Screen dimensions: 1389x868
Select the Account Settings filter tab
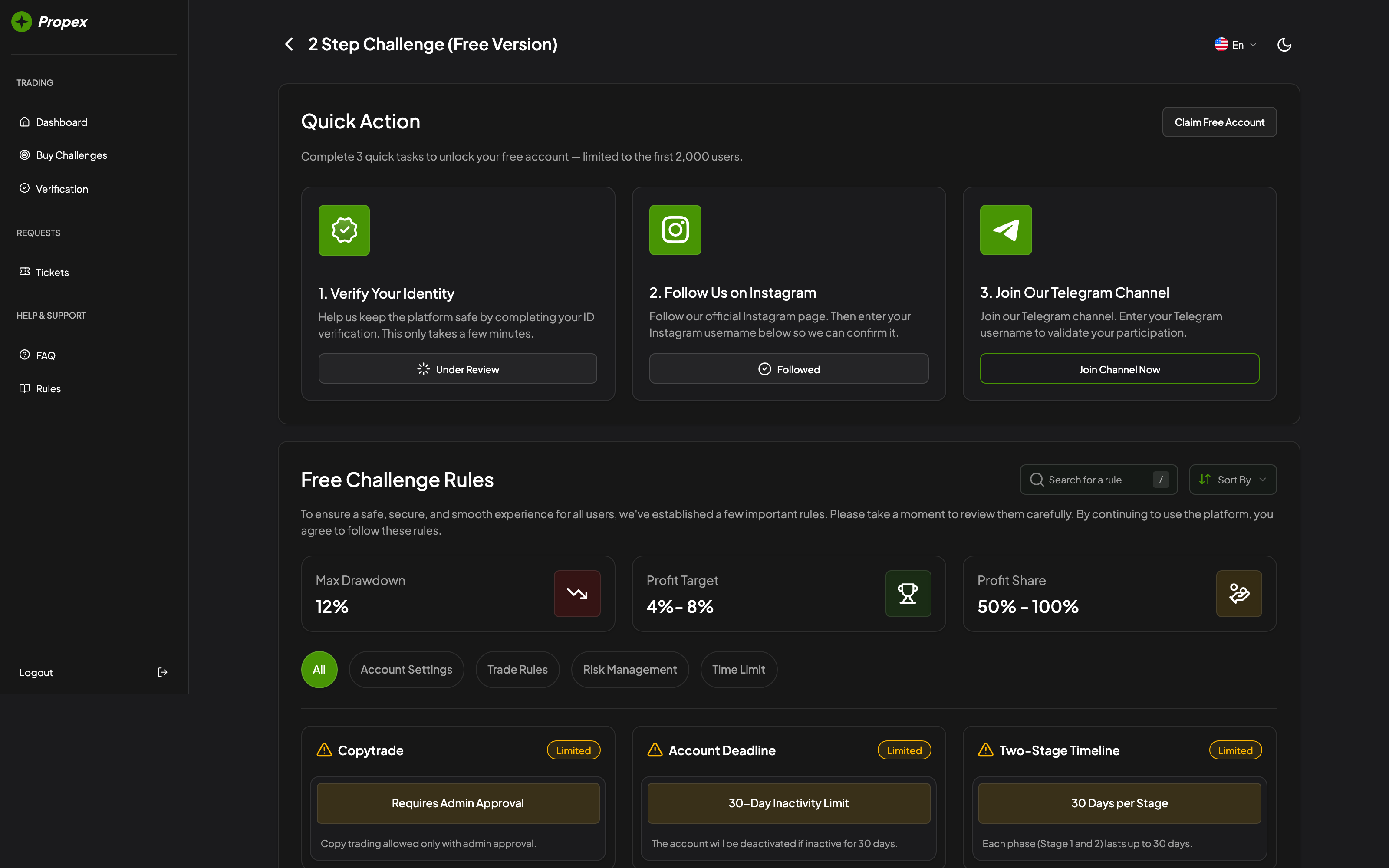406,669
